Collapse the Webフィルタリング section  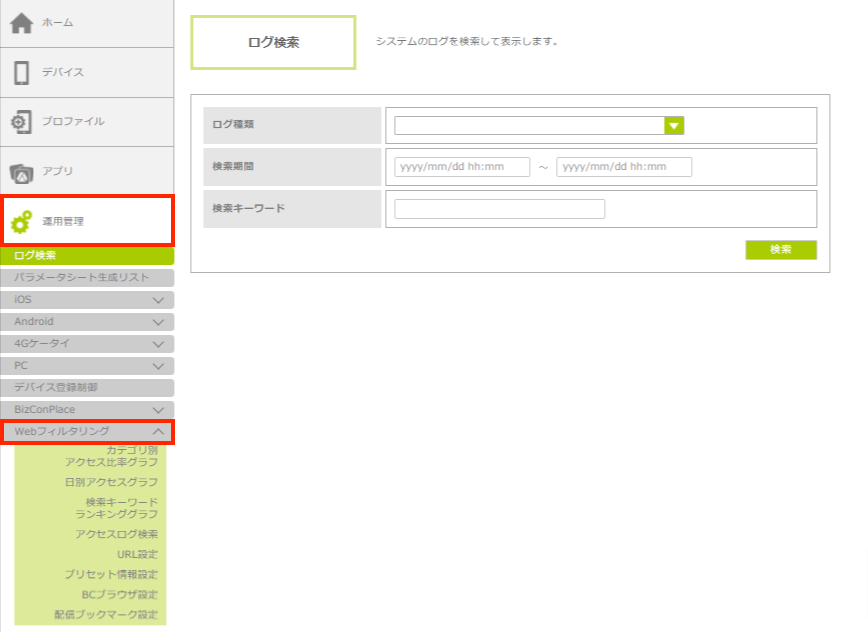point(158,432)
